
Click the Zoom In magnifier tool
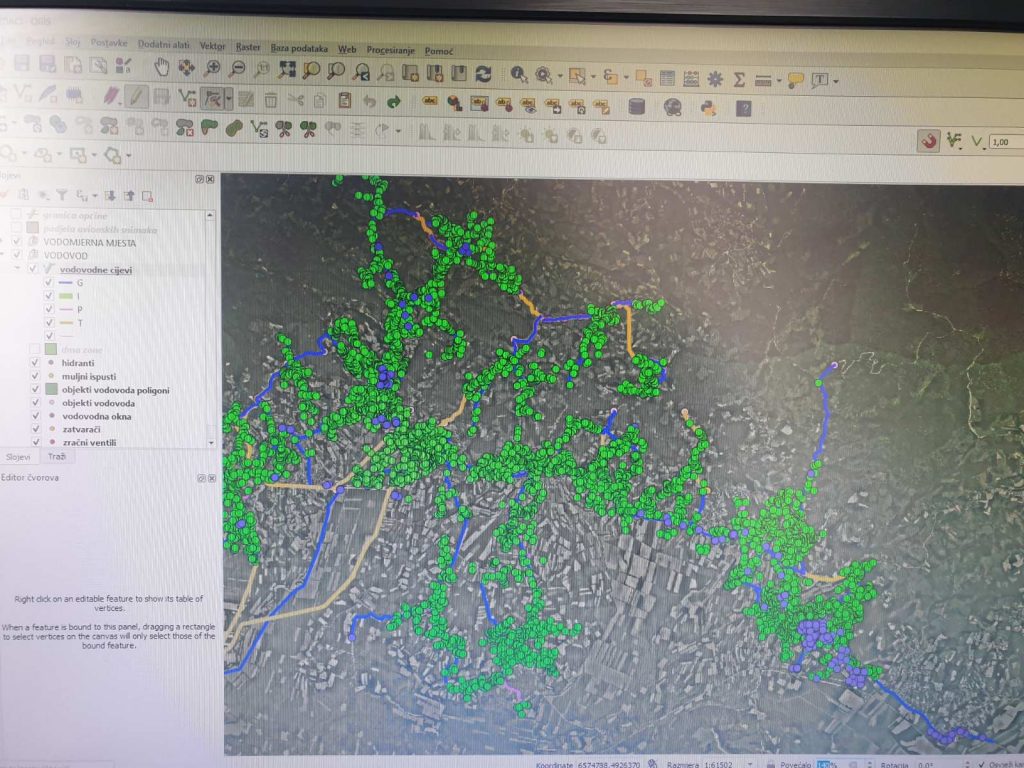tap(212, 67)
